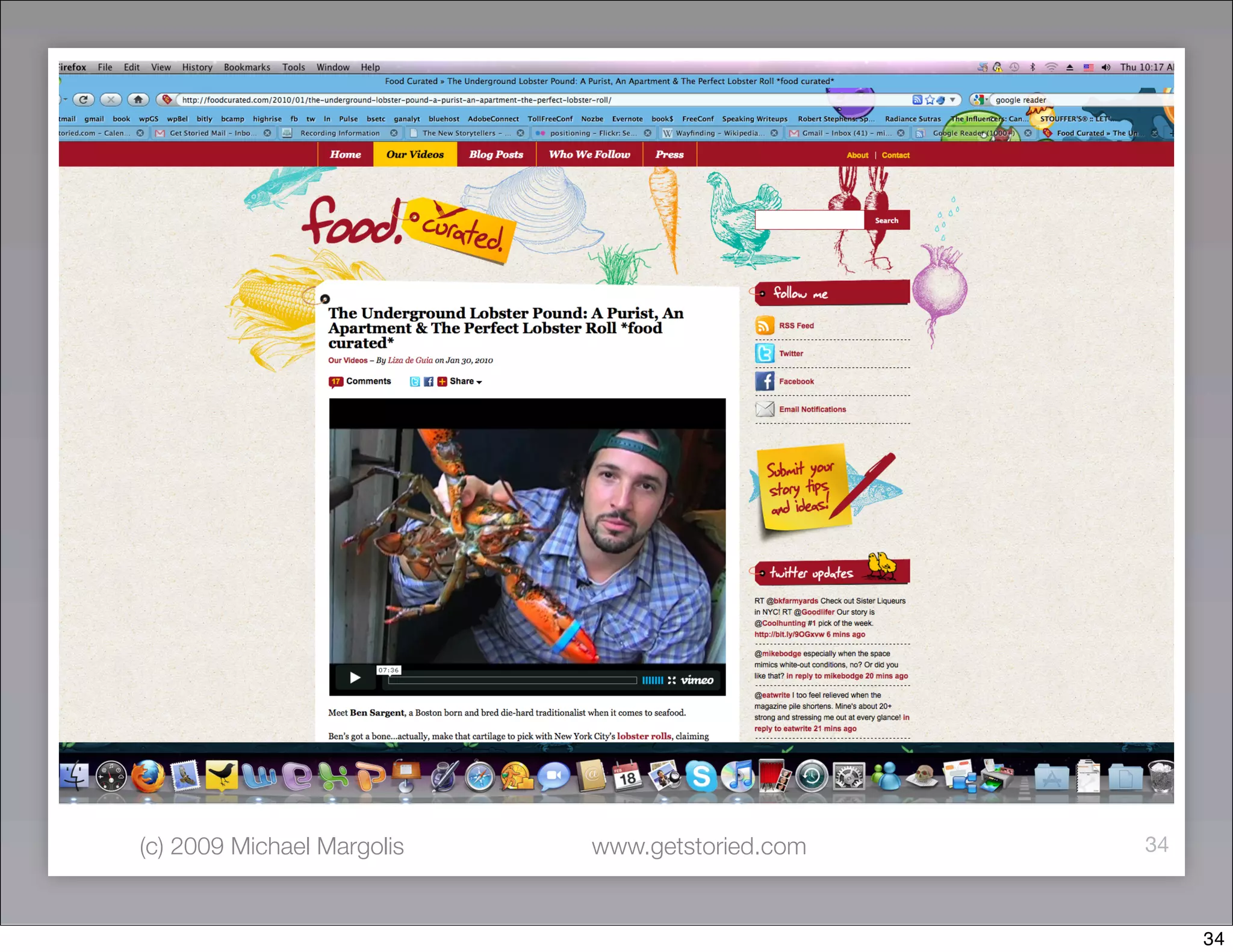Viewport: 1233px width, 952px height.
Task: Bookmark page with the star icon
Action: tap(930, 100)
